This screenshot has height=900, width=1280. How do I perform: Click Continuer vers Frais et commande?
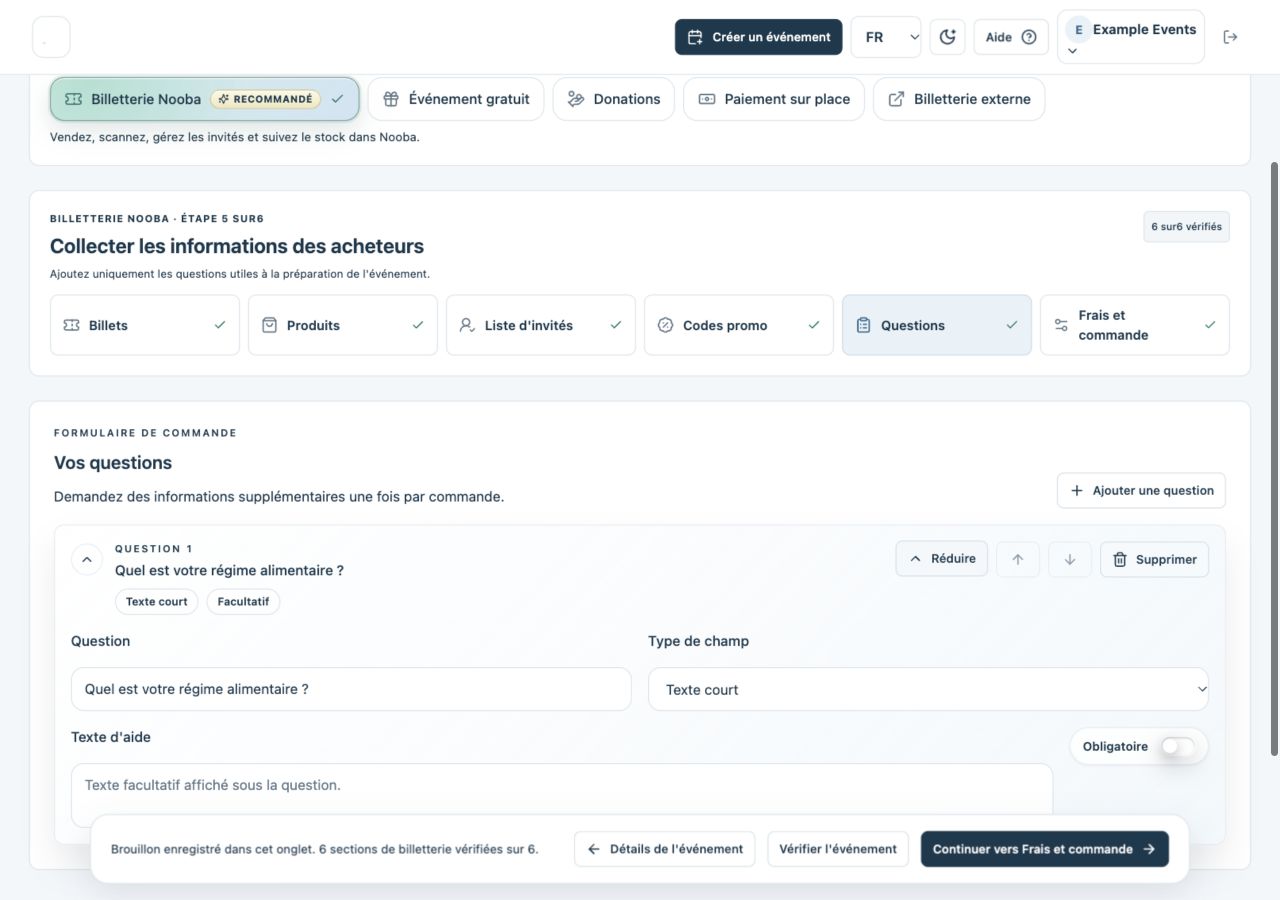point(1045,849)
